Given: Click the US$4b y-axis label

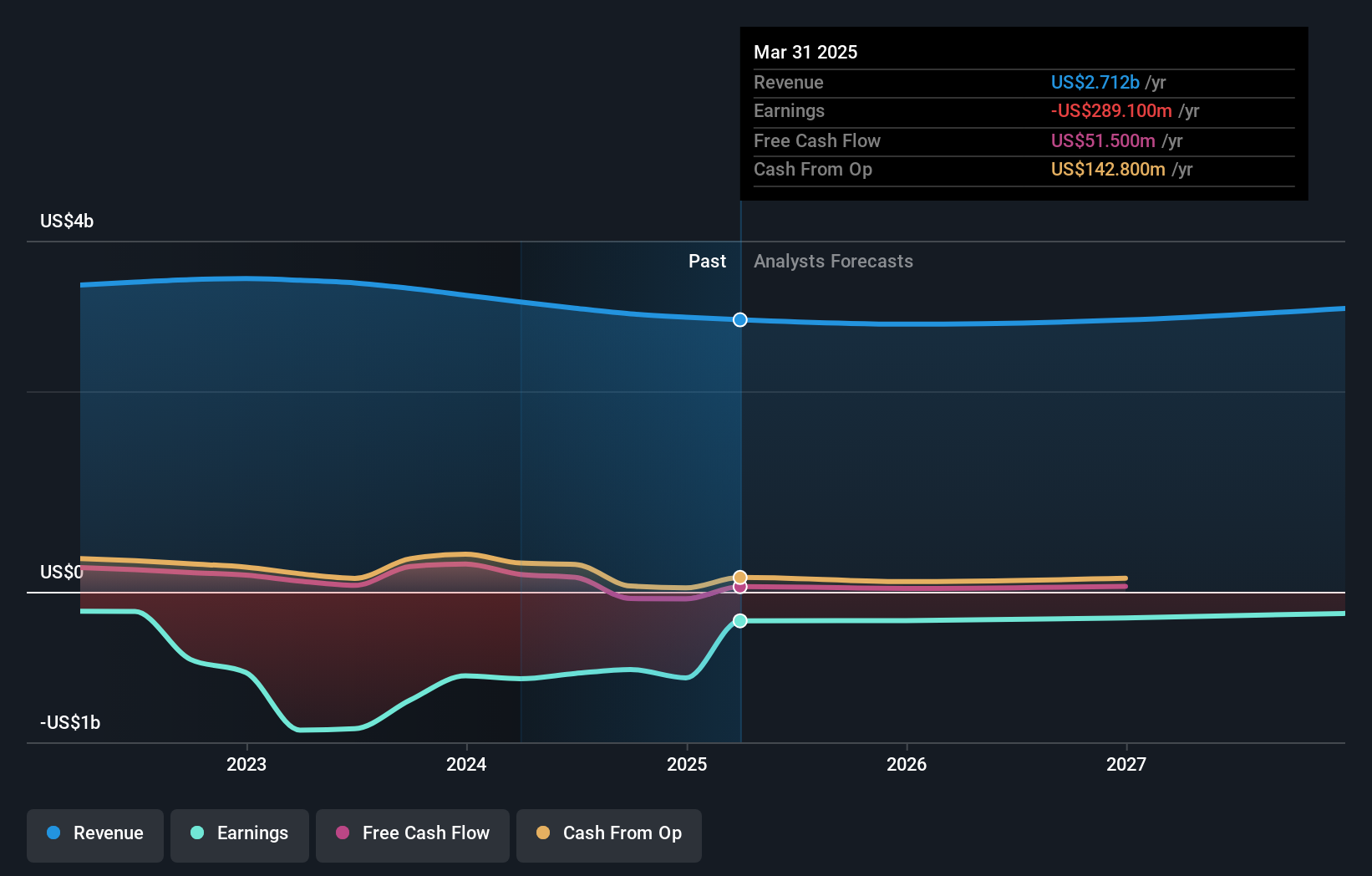Looking at the screenshot, I should tap(67, 222).
